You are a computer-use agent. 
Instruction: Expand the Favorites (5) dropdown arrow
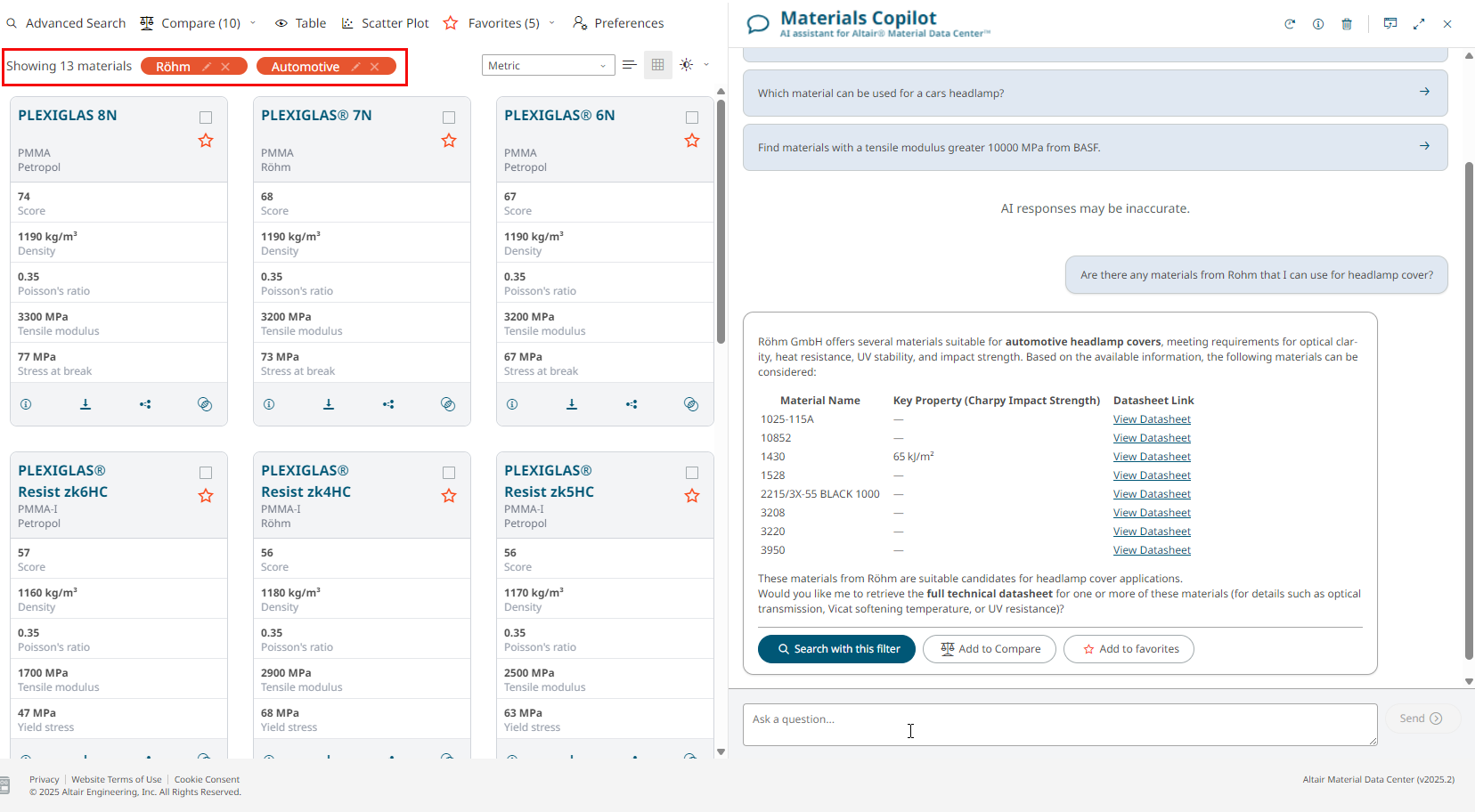(552, 23)
